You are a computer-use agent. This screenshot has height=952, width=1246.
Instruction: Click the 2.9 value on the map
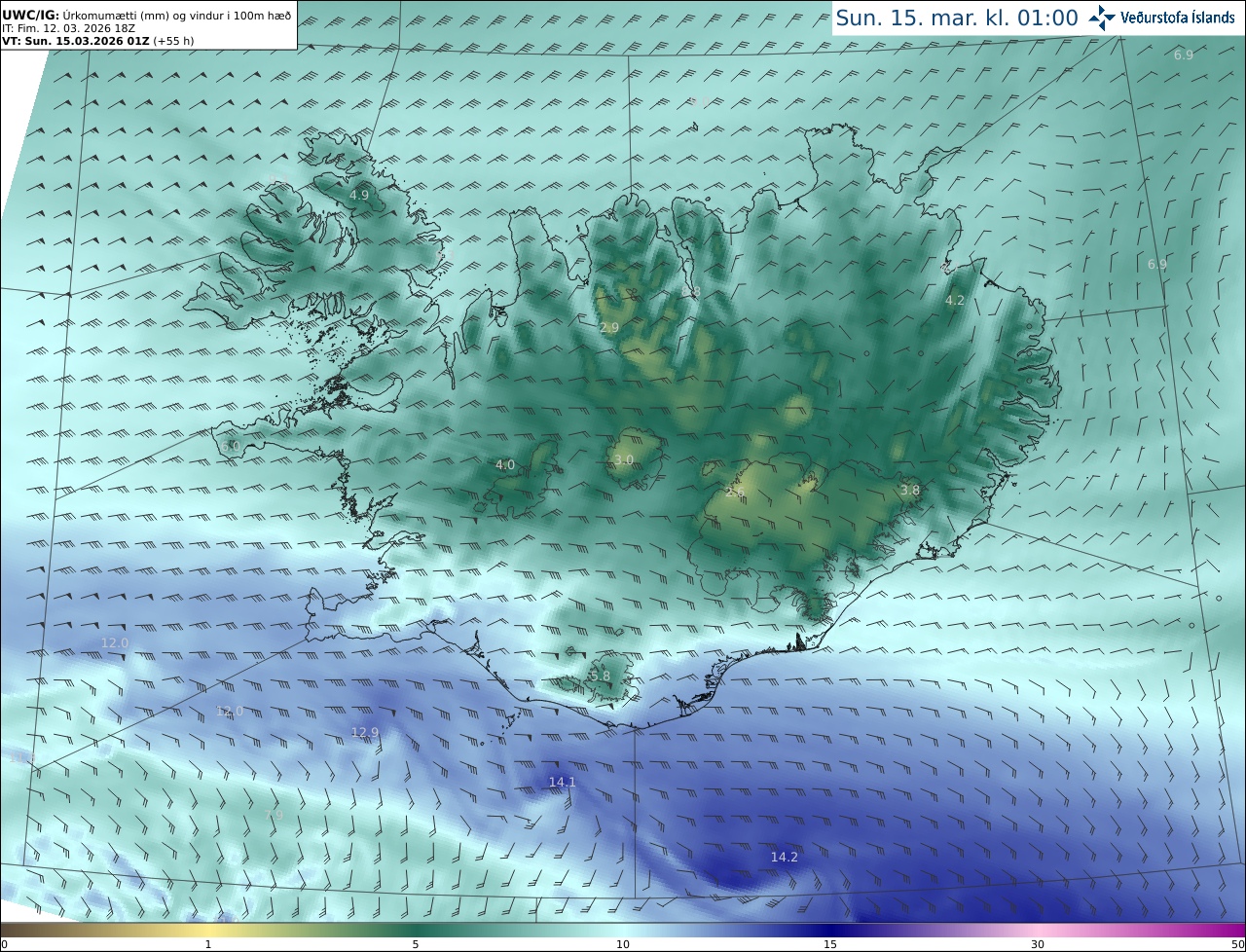point(609,327)
